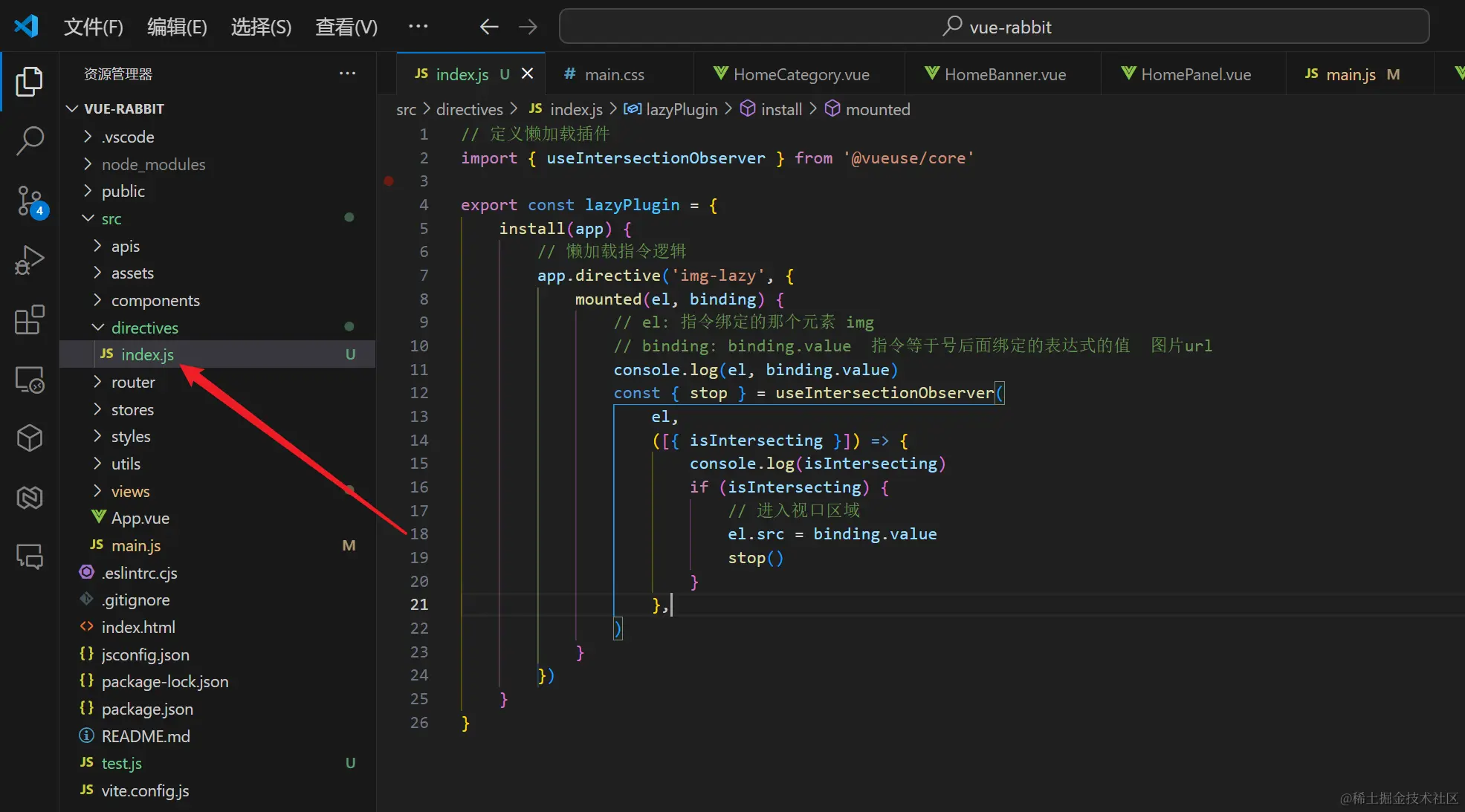Open package.json file in explorer
The width and height of the screenshot is (1465, 812).
[147, 709]
